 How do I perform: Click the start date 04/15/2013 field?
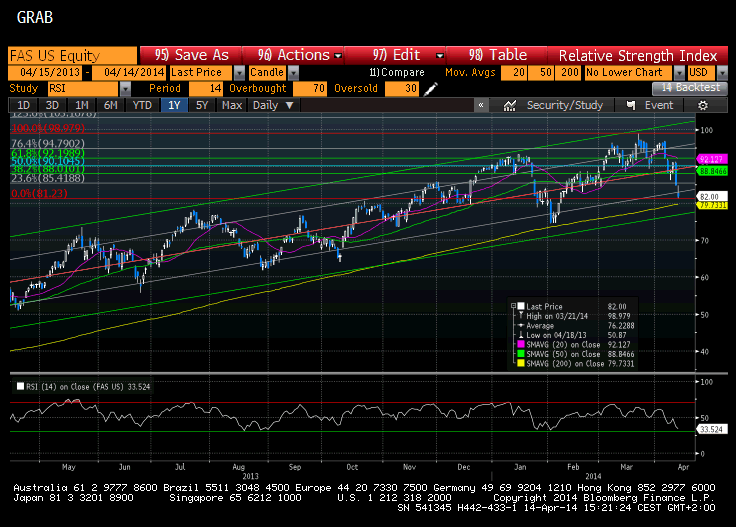(x=45, y=73)
